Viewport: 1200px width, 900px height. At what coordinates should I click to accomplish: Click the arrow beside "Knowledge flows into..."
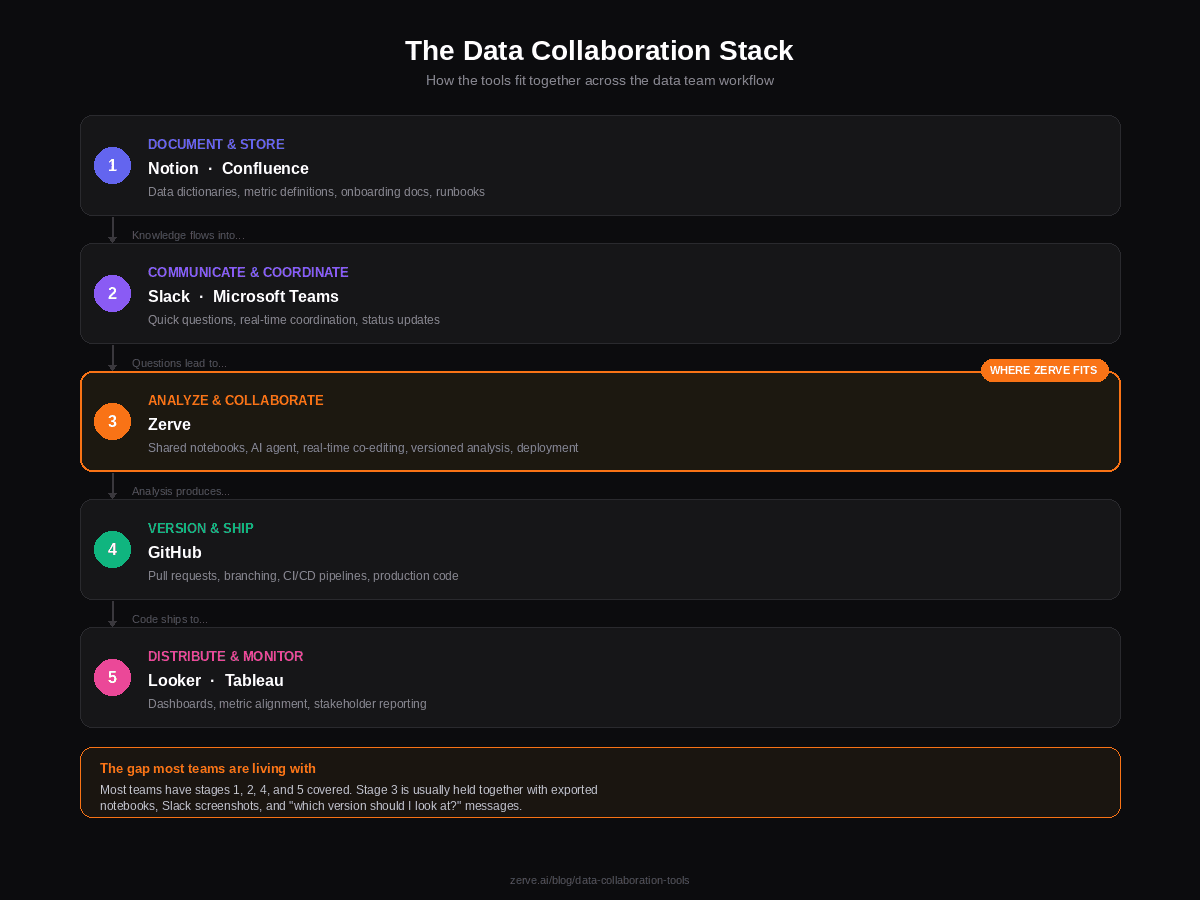(113, 230)
